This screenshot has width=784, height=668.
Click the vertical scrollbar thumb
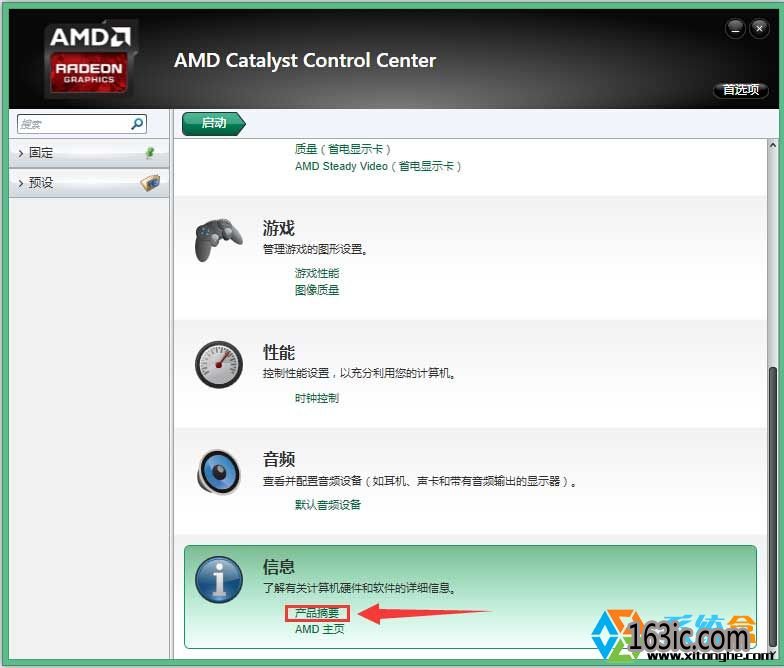772,505
